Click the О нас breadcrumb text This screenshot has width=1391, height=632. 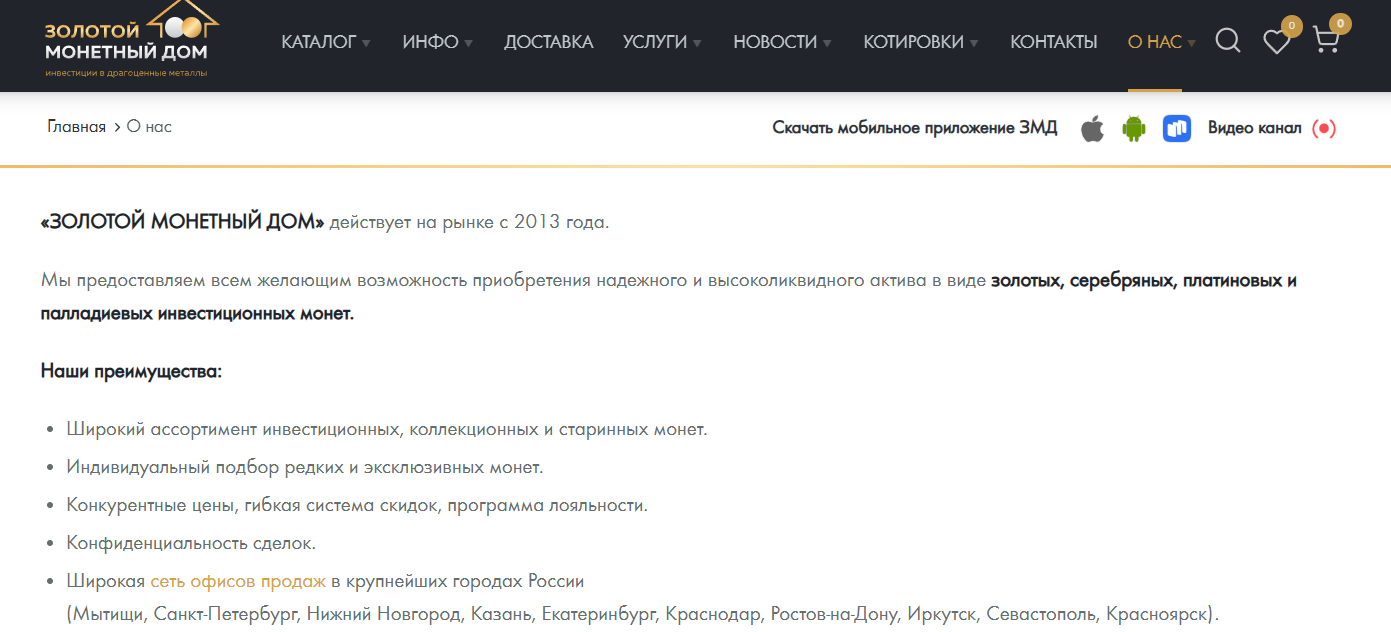coord(149,127)
